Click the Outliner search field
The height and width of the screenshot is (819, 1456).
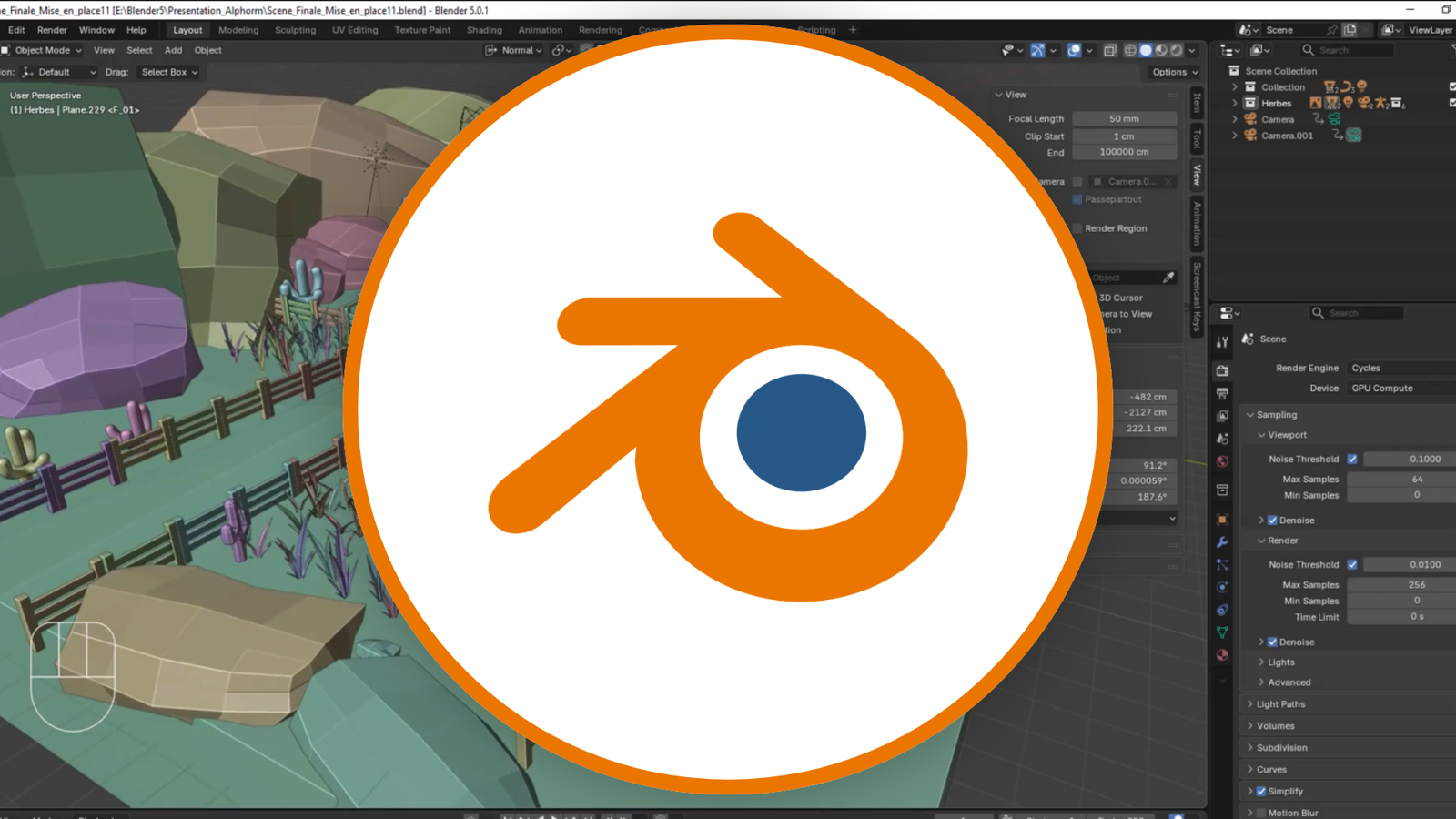coord(1347,50)
